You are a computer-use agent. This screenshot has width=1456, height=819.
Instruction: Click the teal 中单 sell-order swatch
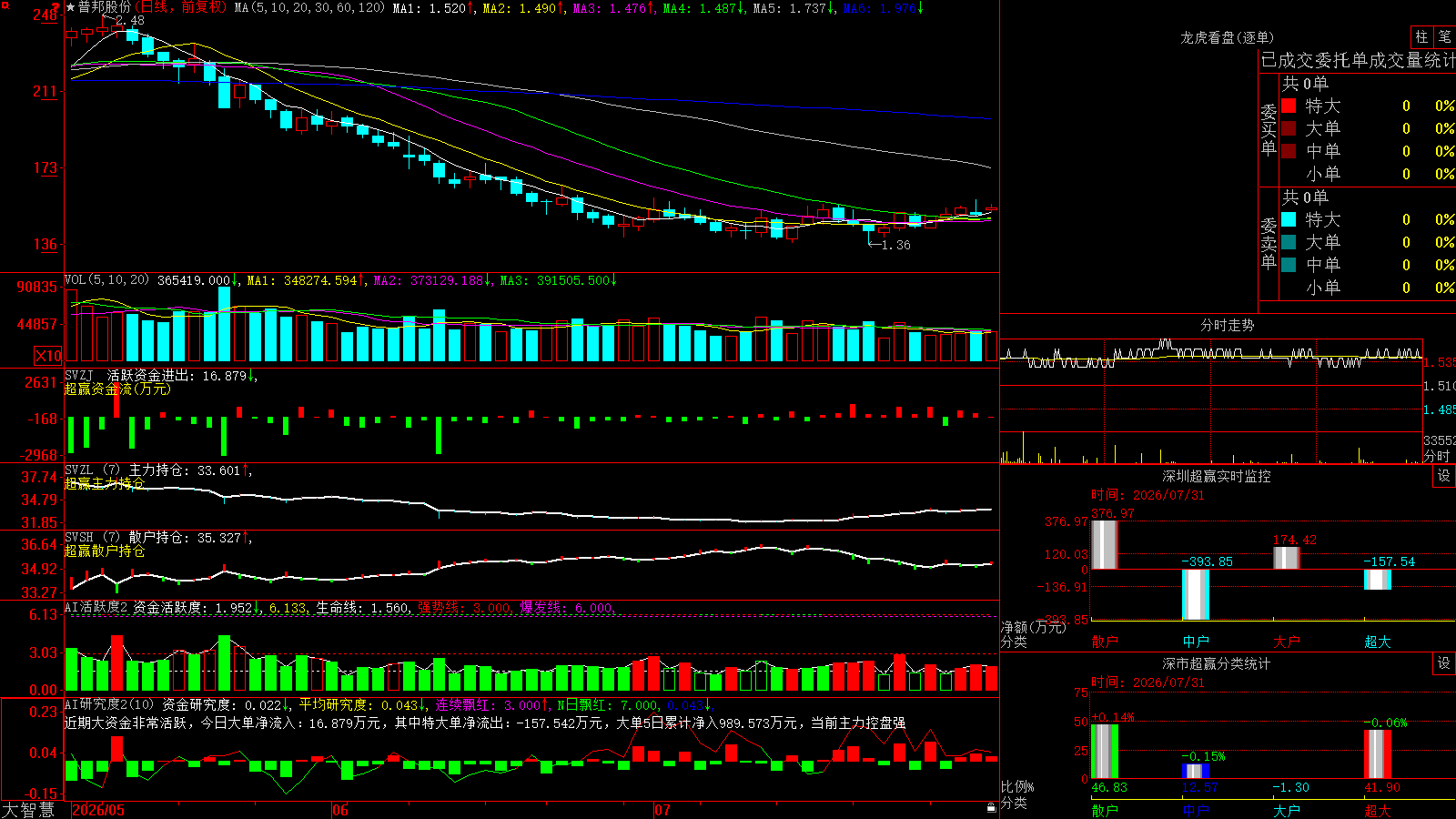tap(1289, 265)
